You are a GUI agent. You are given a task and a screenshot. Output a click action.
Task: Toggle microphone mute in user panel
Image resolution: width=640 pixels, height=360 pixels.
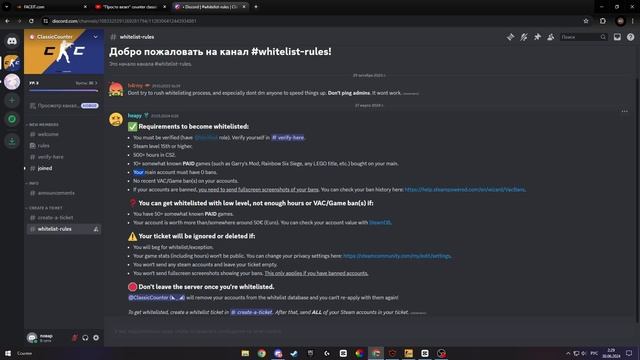click(x=75, y=338)
